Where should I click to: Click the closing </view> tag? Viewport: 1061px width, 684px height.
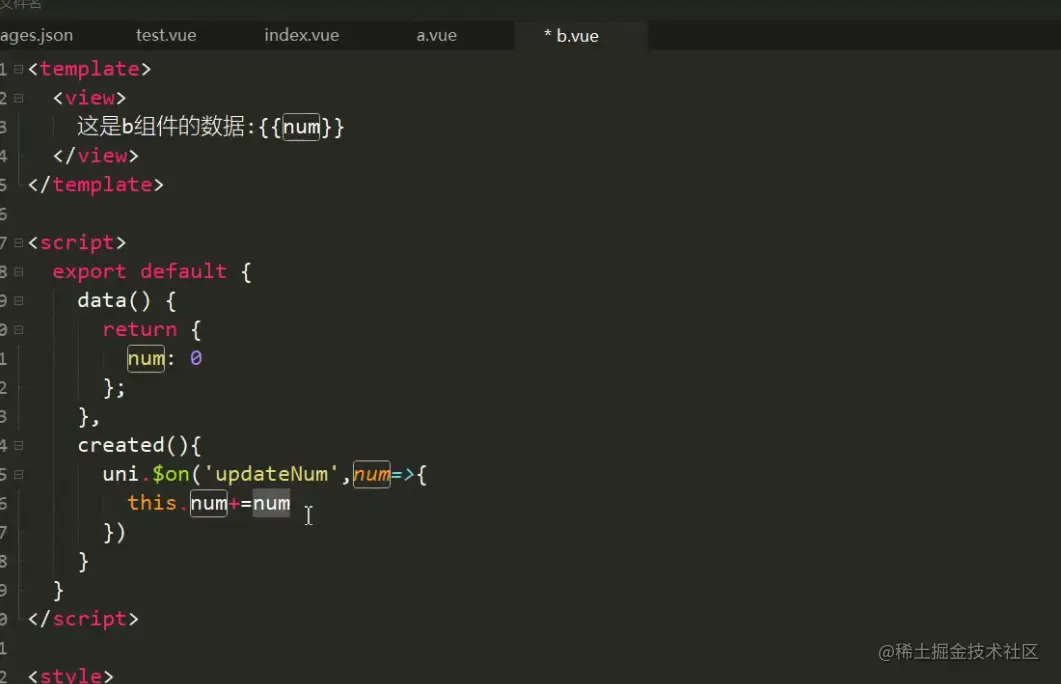point(95,156)
